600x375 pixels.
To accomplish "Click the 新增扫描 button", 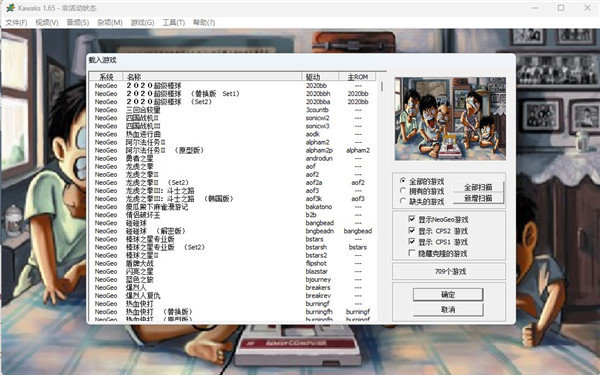I will click(x=478, y=198).
